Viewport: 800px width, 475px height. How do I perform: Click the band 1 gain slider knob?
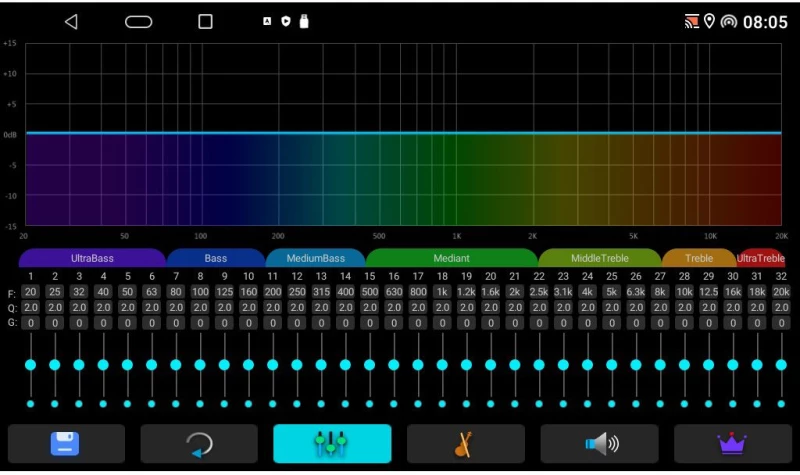(x=31, y=365)
